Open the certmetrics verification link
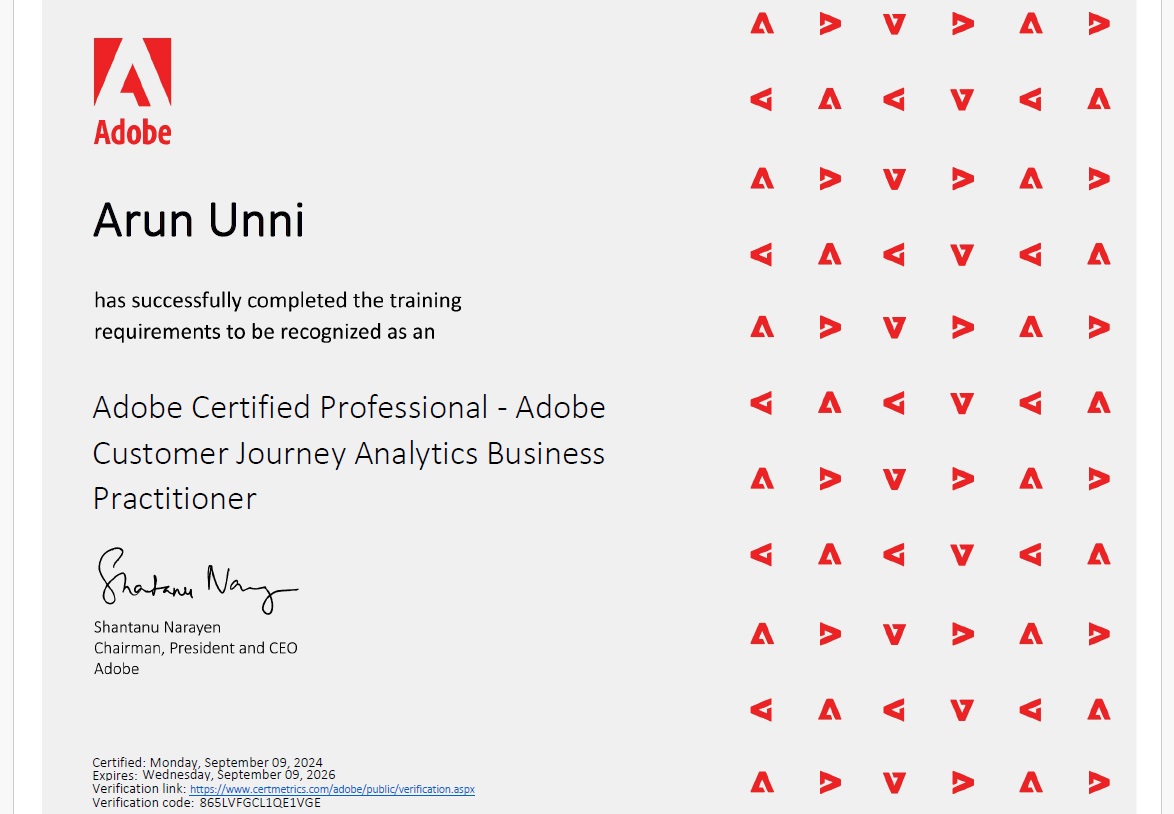The width and height of the screenshot is (1174, 814). 332,789
